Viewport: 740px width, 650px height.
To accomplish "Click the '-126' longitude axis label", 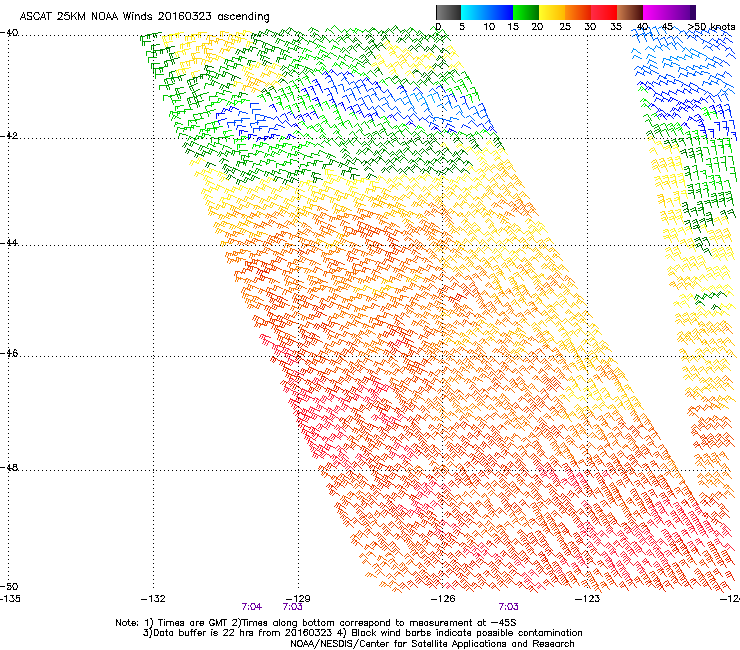I will 443,599.
